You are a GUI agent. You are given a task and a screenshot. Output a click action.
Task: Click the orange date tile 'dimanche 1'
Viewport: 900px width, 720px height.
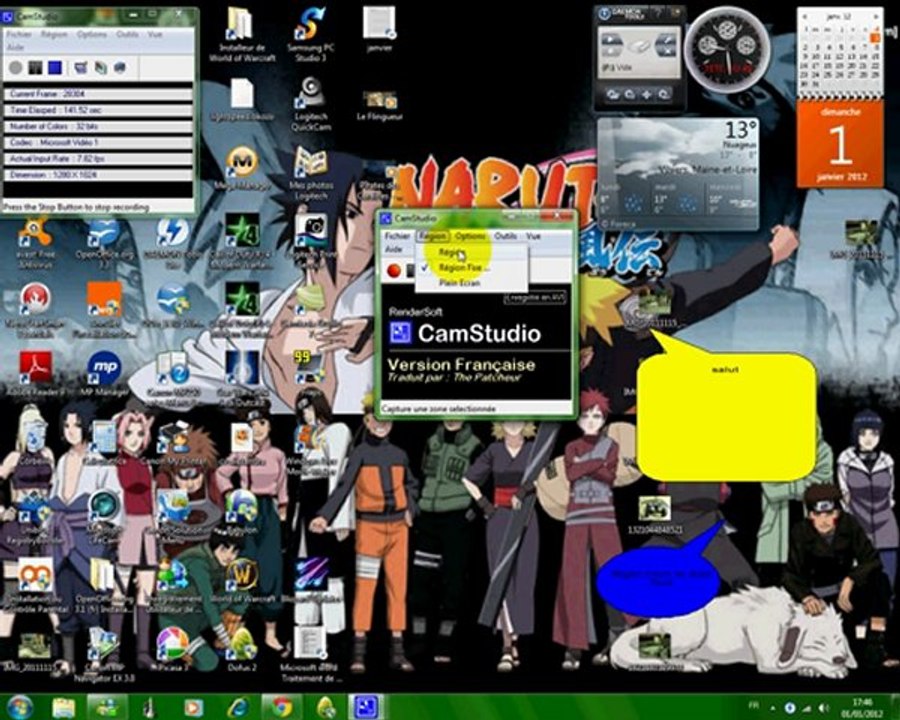click(840, 144)
